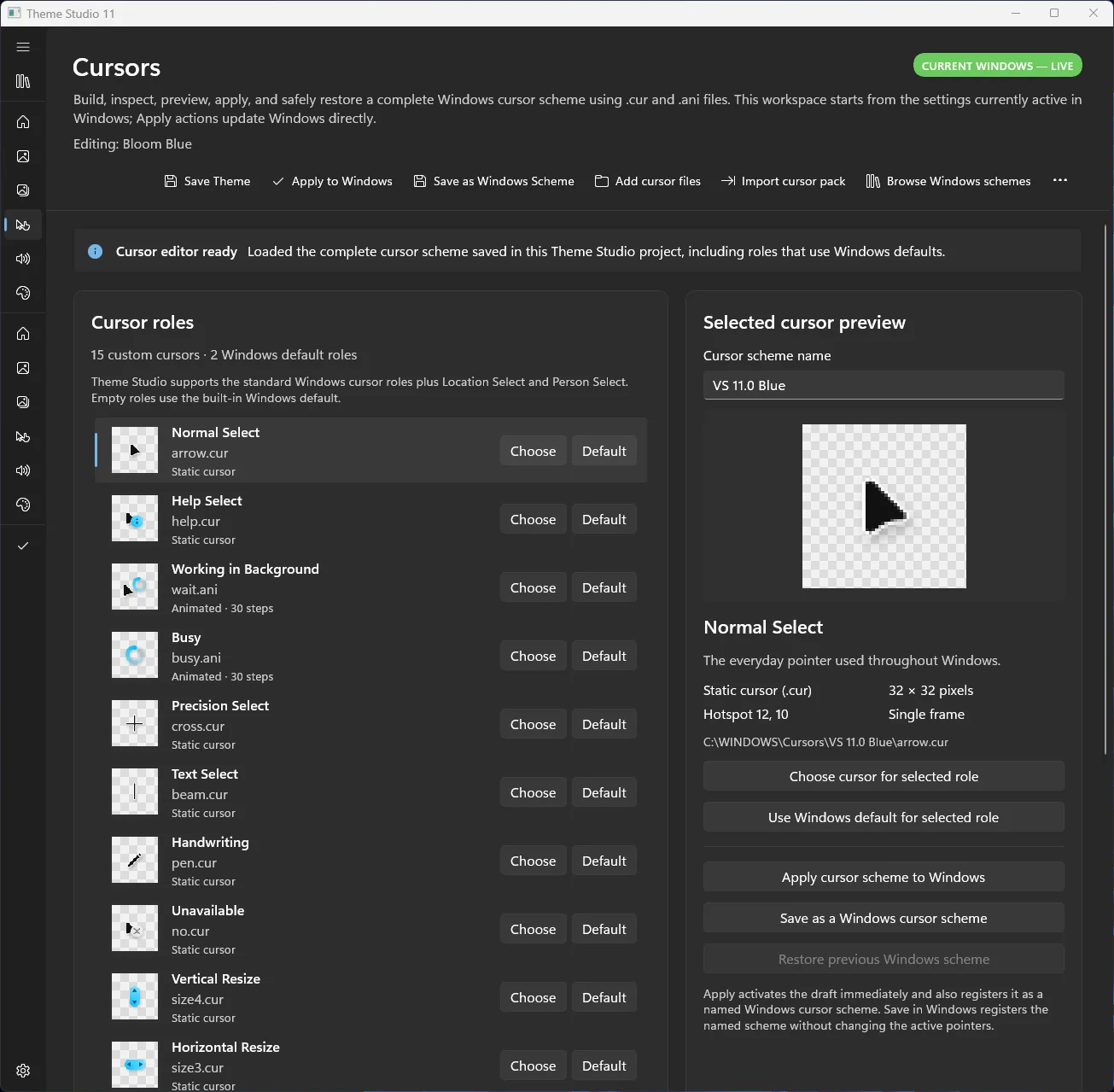The width and height of the screenshot is (1114, 1092).
Task: Click the Busy spinner cursor thumbnail
Action: [x=135, y=655]
